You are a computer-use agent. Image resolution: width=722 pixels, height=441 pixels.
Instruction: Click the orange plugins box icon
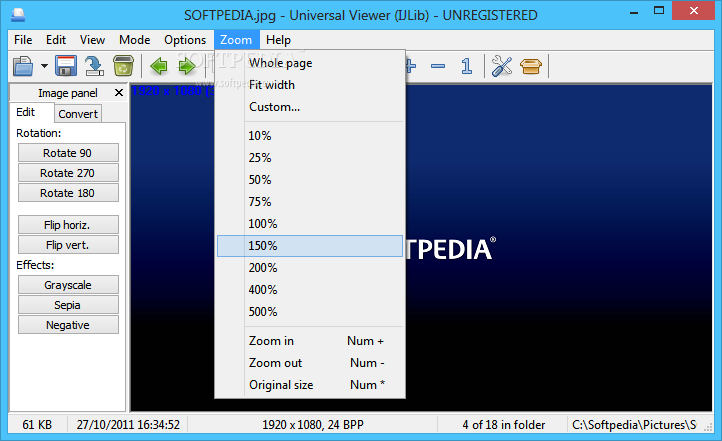tap(530, 66)
